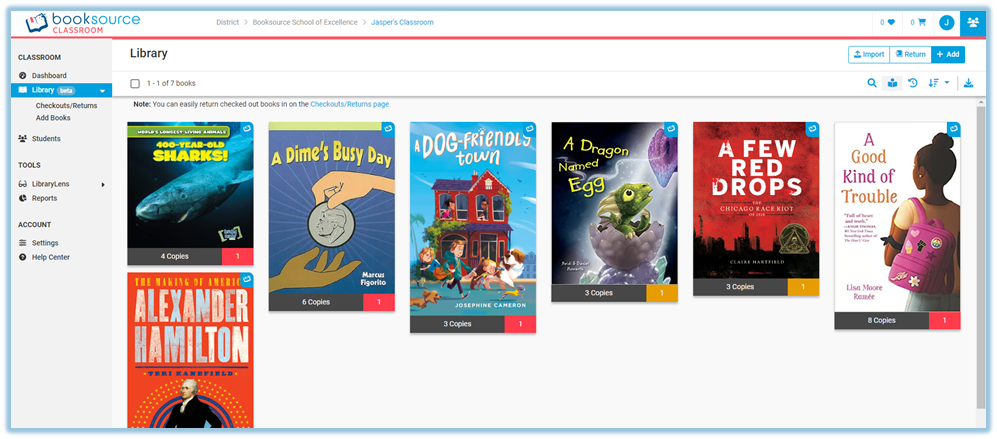The image size is (997, 439).
Task: Open the A Dime's Busy Day cover
Action: click(332, 208)
